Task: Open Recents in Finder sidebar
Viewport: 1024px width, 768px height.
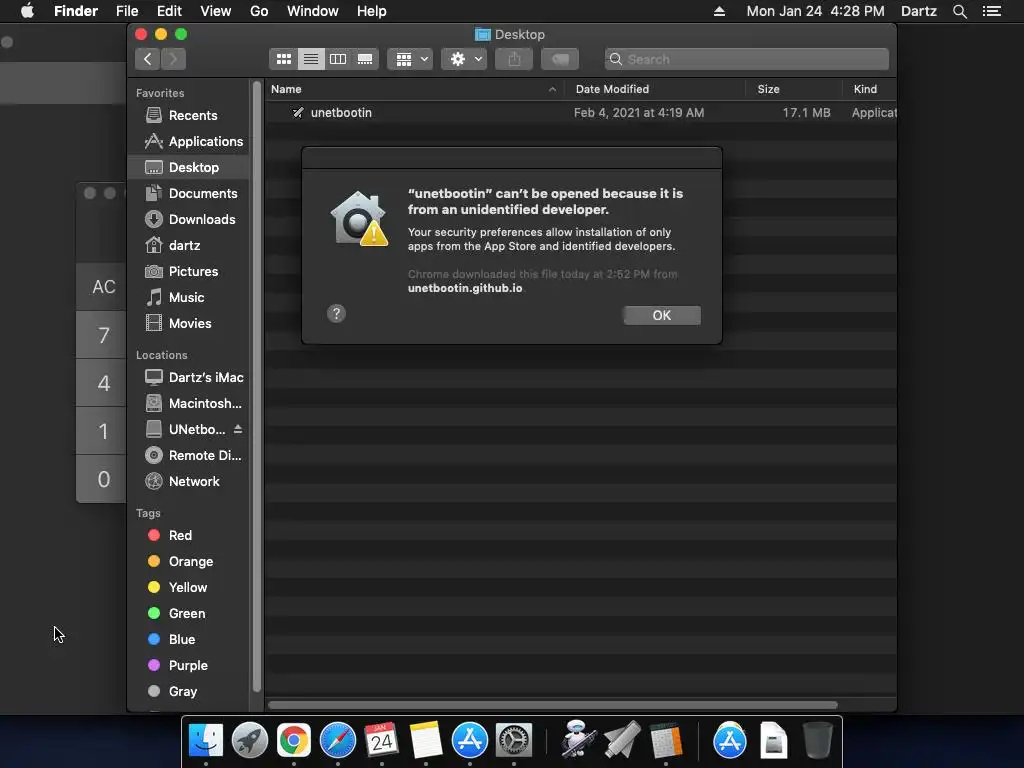Action: (188, 116)
